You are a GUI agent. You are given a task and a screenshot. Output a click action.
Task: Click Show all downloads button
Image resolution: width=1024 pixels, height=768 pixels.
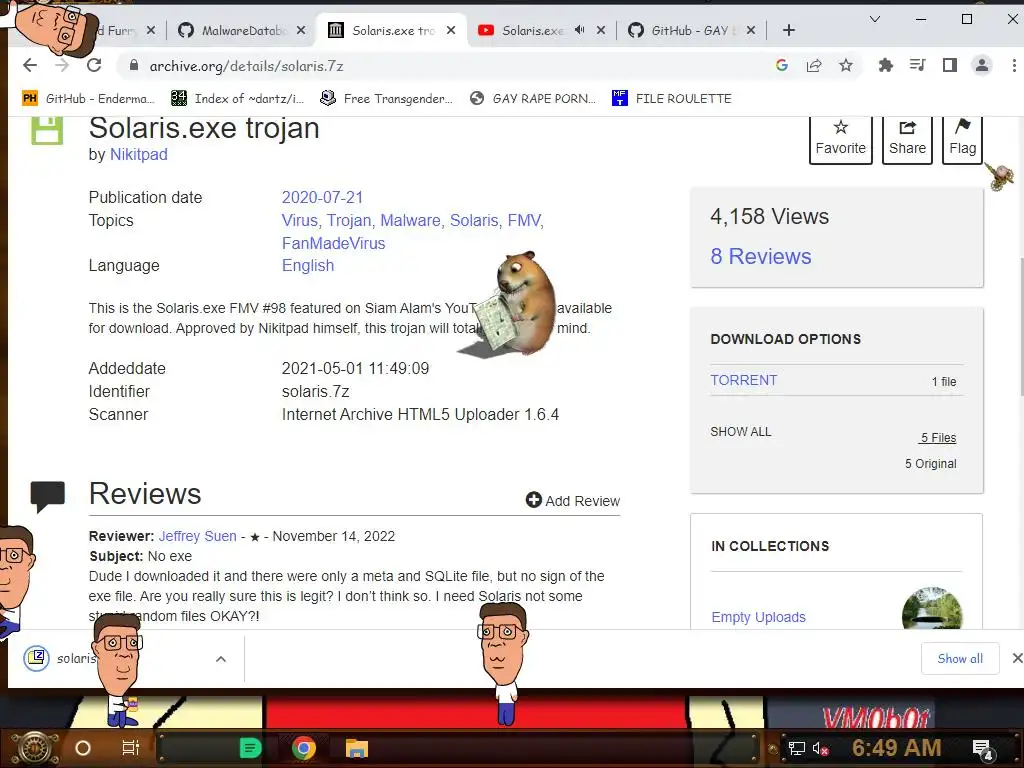(x=960, y=658)
